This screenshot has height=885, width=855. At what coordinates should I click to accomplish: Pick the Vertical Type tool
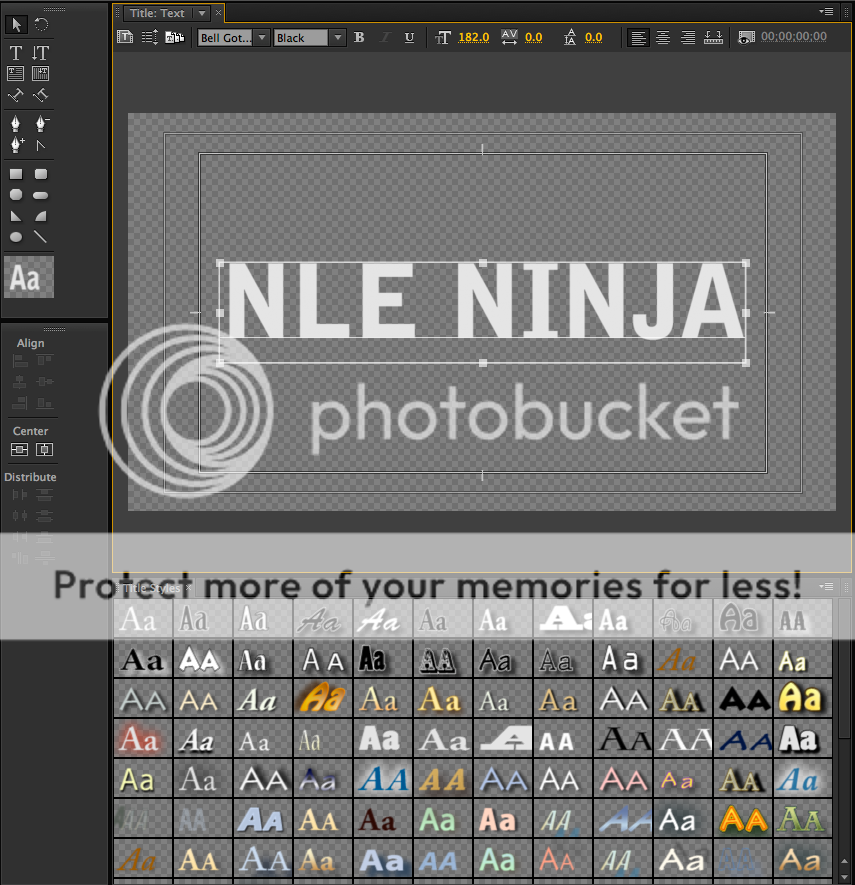[x=41, y=52]
